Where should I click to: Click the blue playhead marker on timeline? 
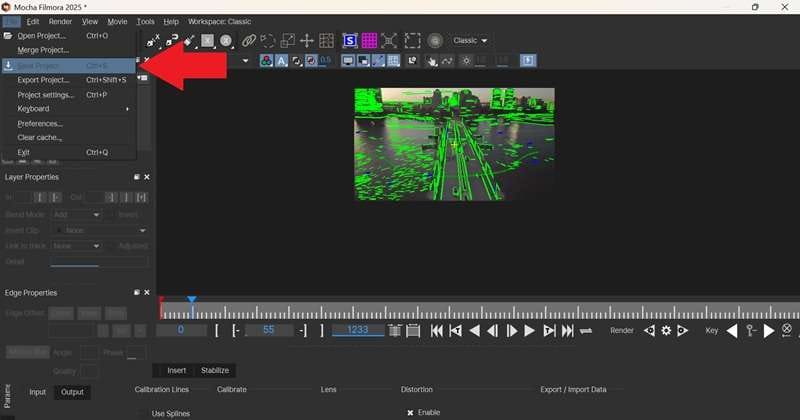pos(192,300)
